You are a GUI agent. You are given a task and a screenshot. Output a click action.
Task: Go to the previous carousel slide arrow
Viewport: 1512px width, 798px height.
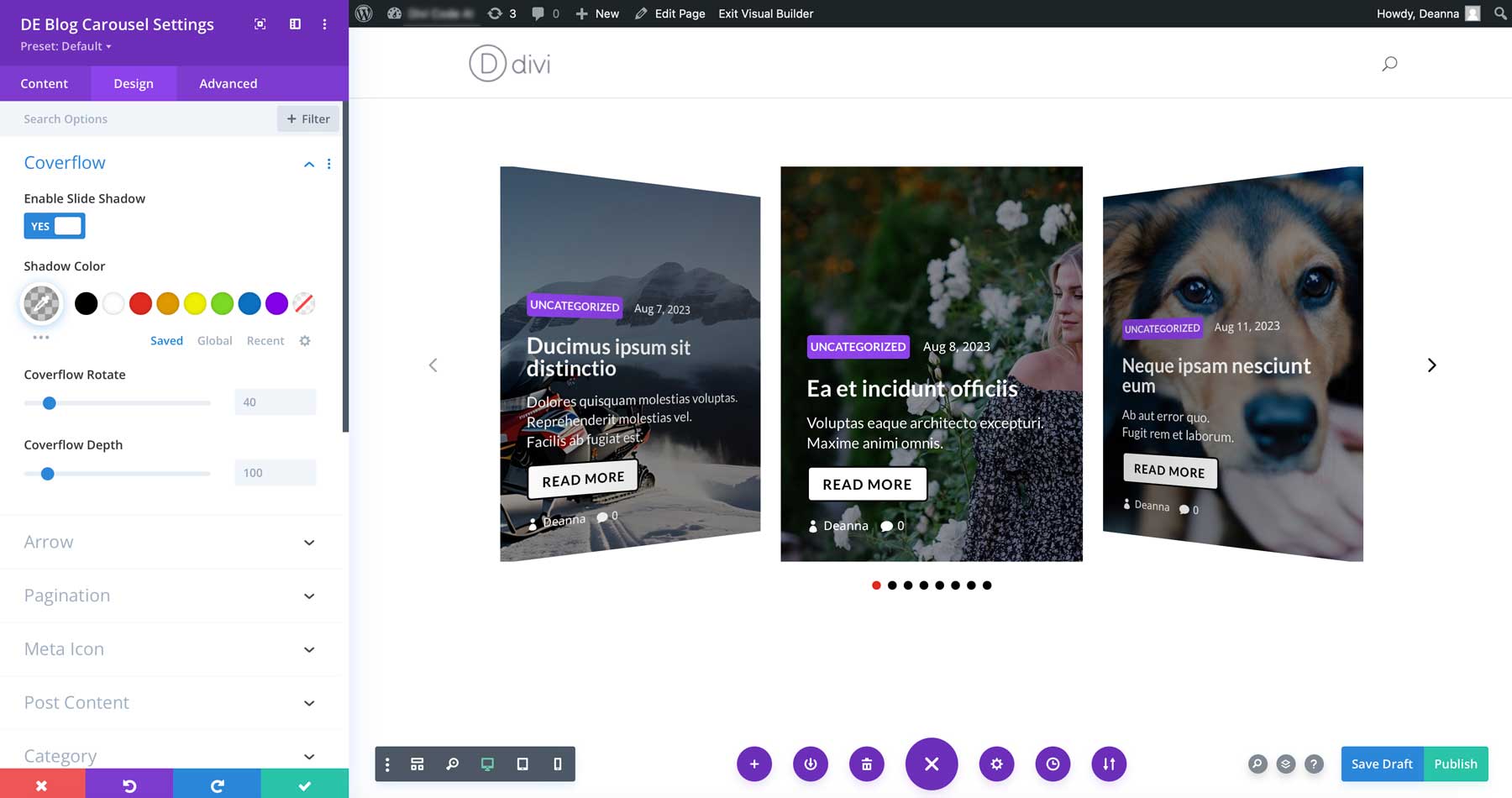pyautogui.click(x=433, y=365)
